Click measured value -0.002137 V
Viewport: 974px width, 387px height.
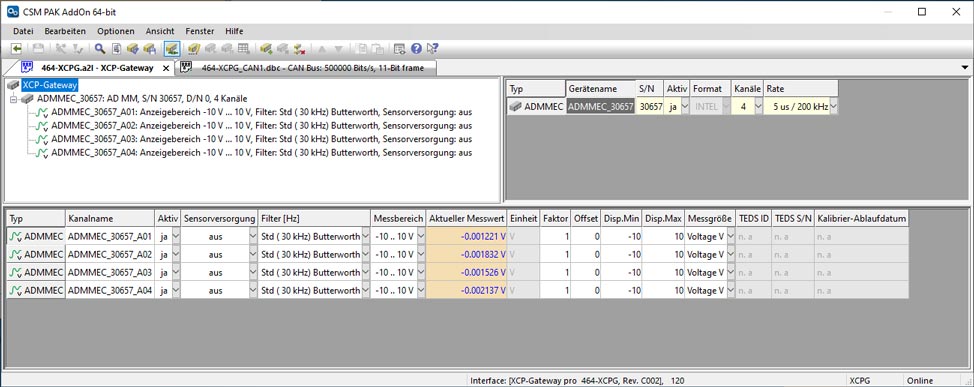click(x=467, y=291)
